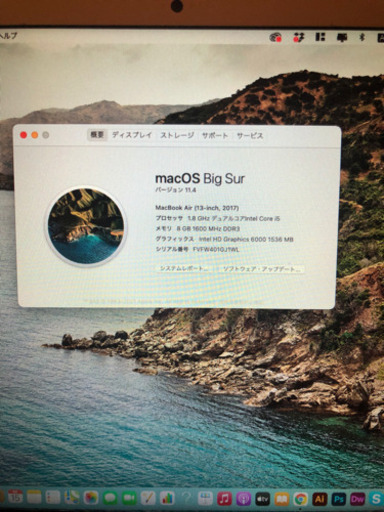This screenshot has width=384, height=512.
Task: Launch Adobe Illustrator from the Dock
Action: (319, 499)
